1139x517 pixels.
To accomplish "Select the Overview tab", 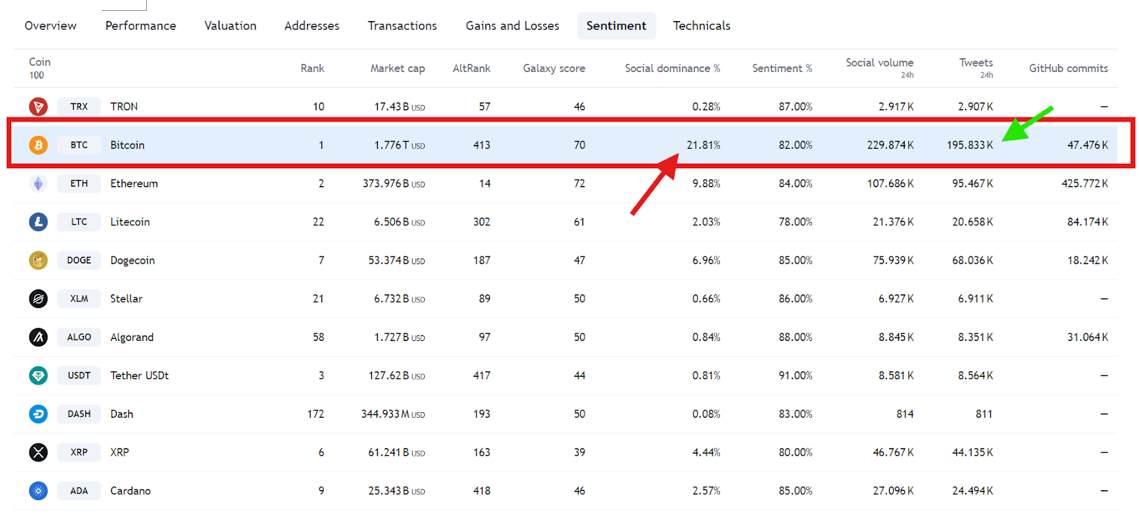I will 50,26.
